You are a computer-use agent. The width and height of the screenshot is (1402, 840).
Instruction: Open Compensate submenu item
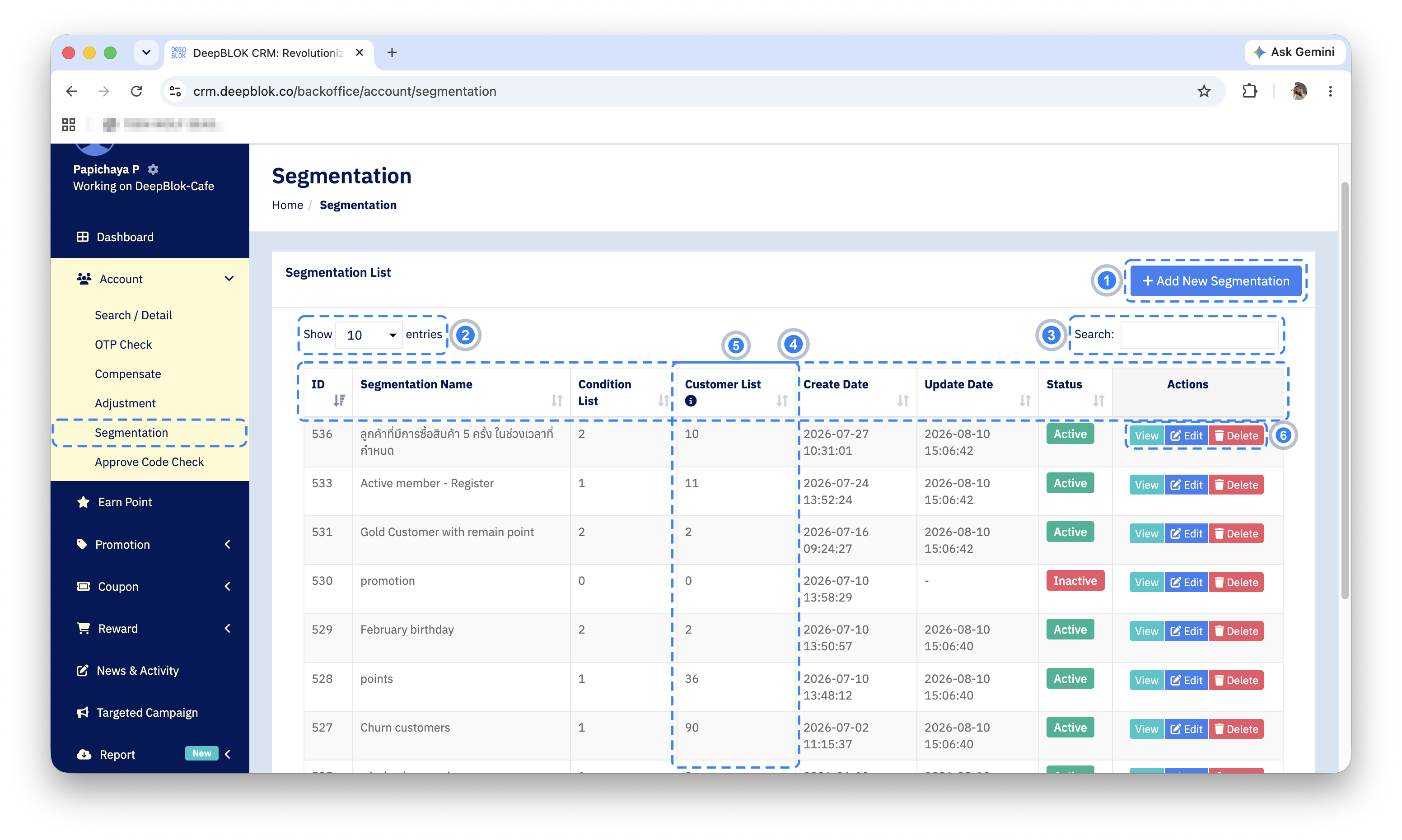coord(128,374)
